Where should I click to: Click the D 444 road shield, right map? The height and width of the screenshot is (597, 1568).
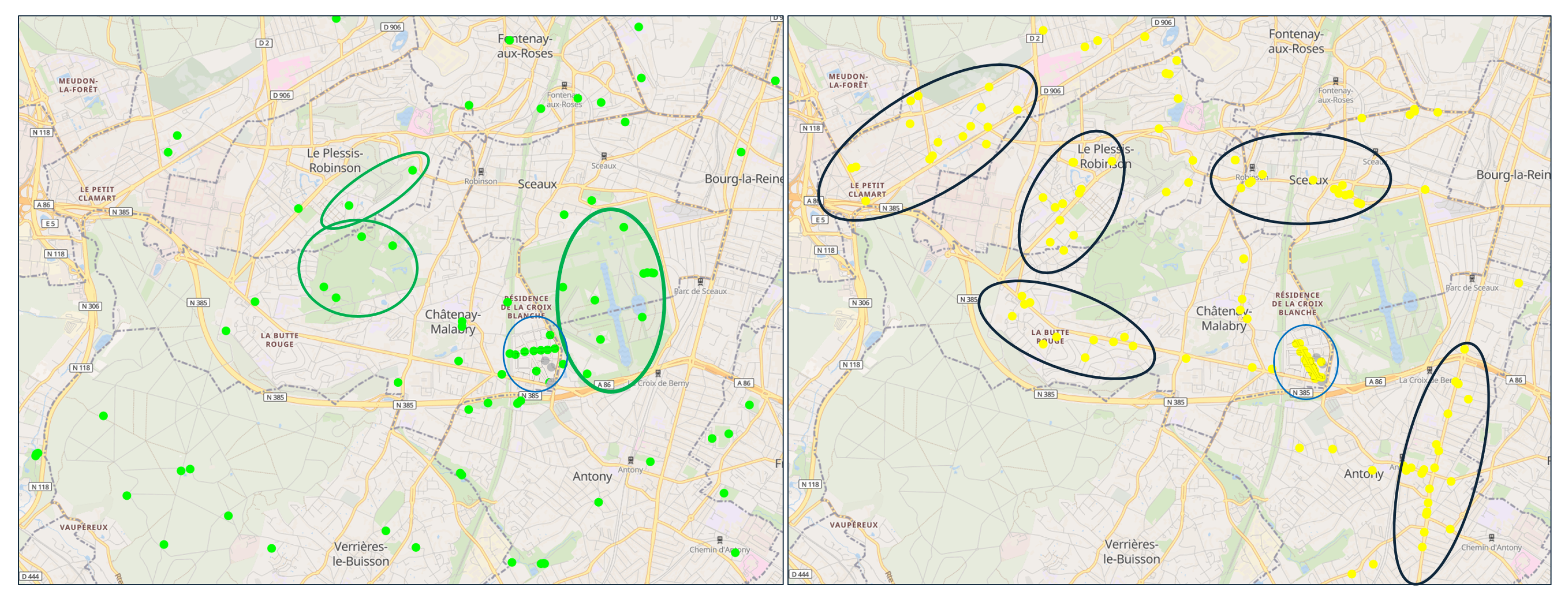[800, 574]
